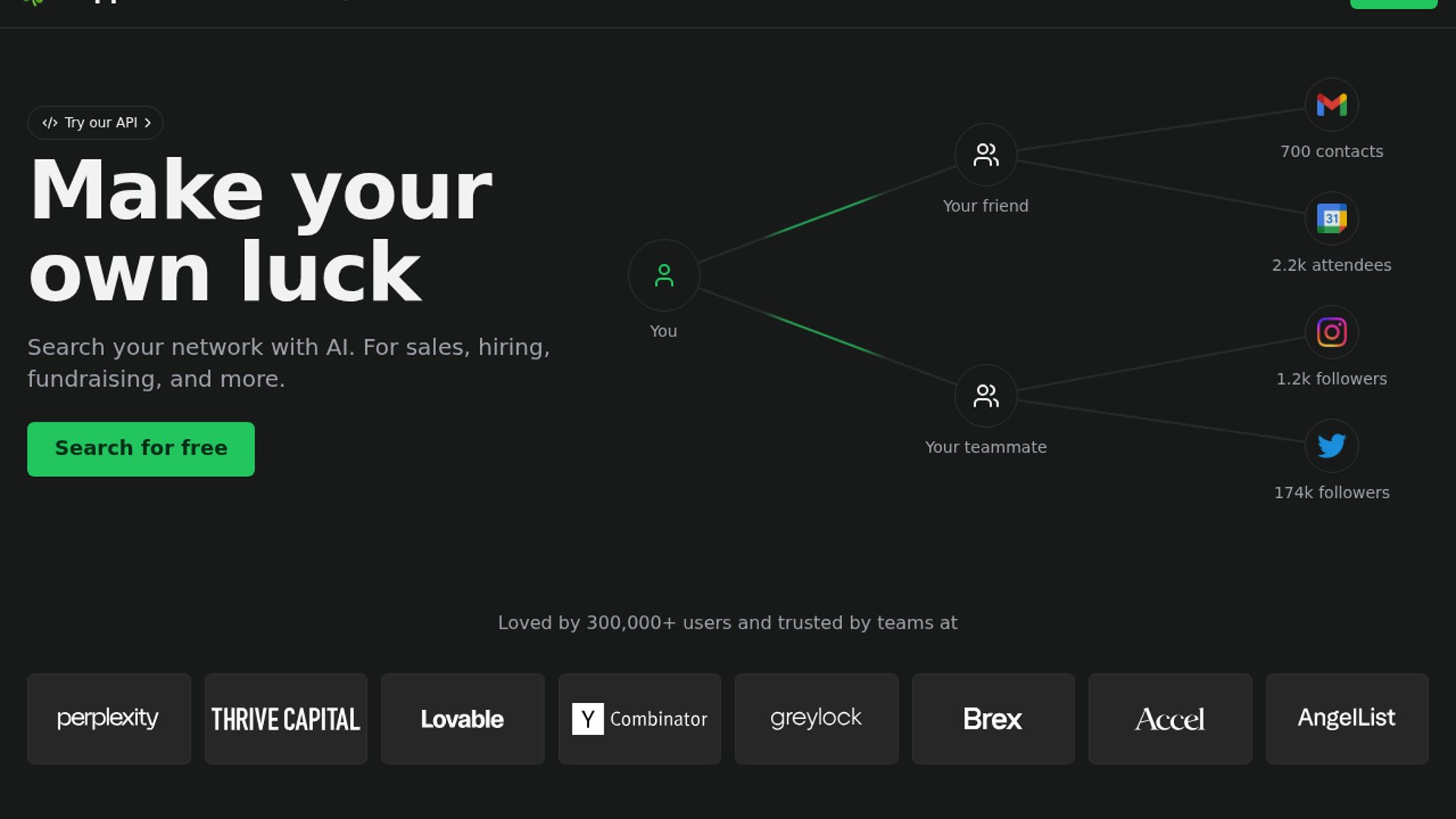The width and height of the screenshot is (1456, 819).
Task: Select the Lovable logo card
Action: 463,719
